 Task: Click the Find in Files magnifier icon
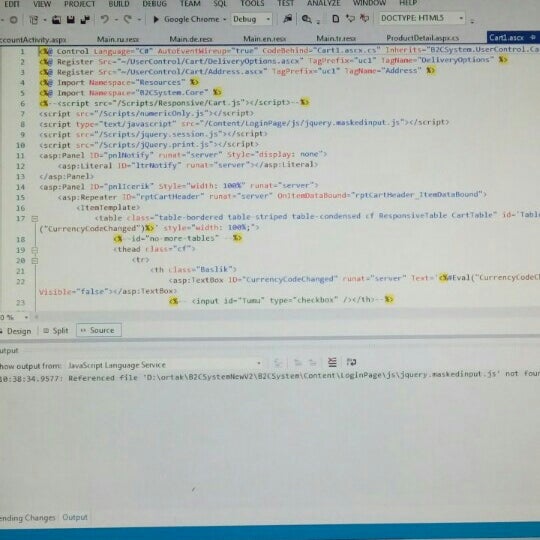(x=306, y=19)
